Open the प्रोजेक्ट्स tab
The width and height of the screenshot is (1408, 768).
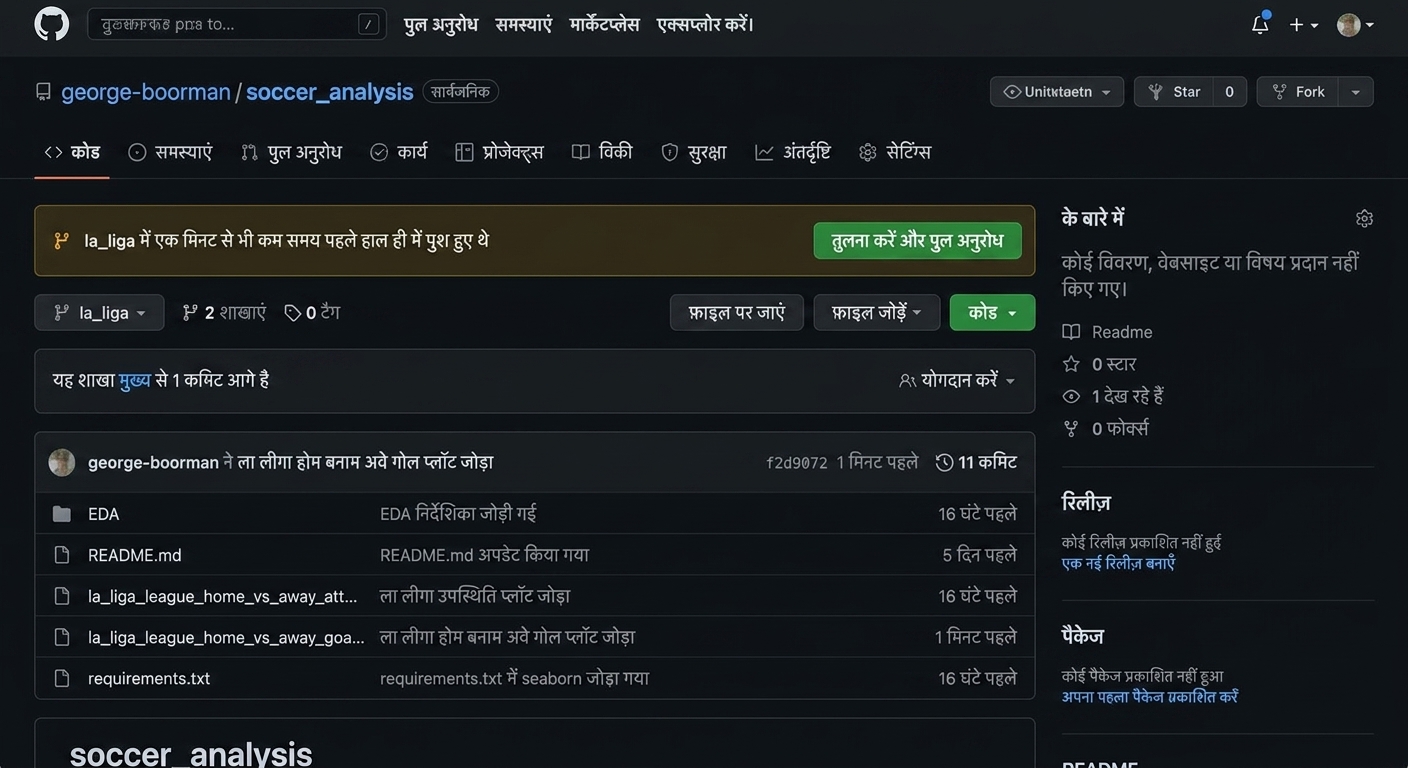pyautogui.click(x=499, y=152)
